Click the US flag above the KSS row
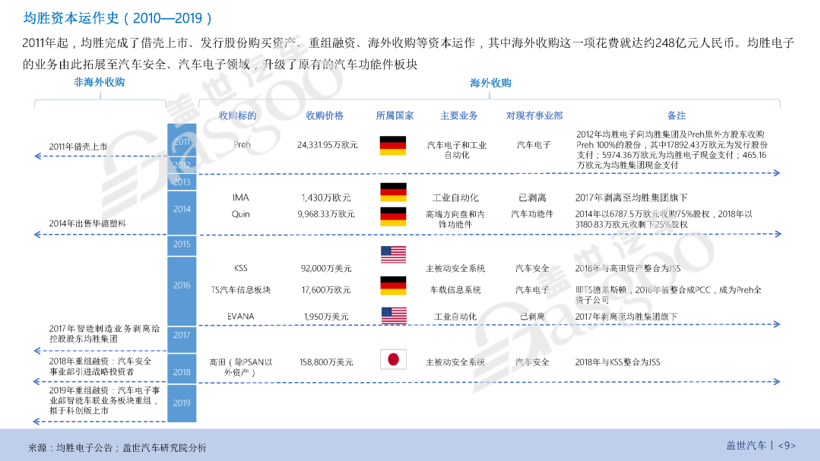 click(x=393, y=255)
